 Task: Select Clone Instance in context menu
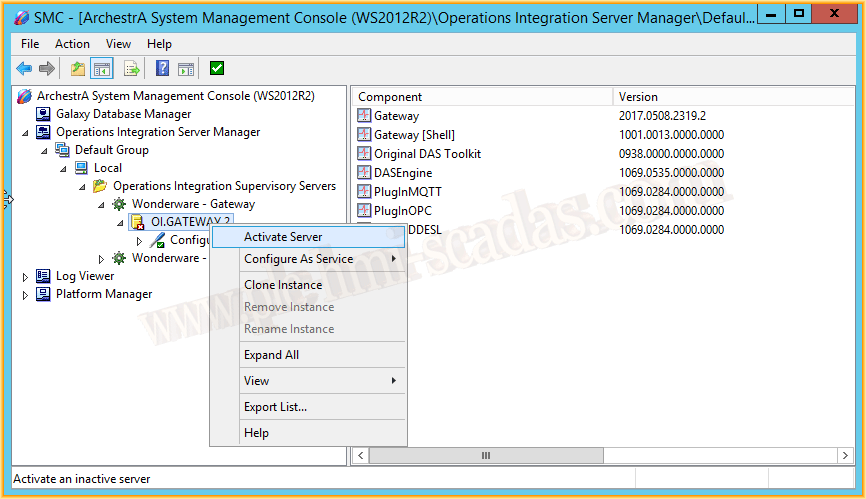[283, 285]
